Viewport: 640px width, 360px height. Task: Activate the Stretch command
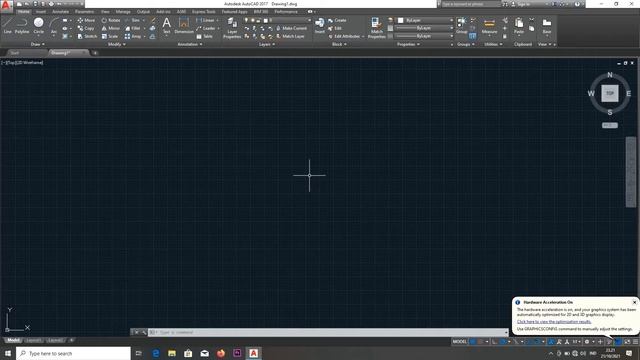point(87,36)
